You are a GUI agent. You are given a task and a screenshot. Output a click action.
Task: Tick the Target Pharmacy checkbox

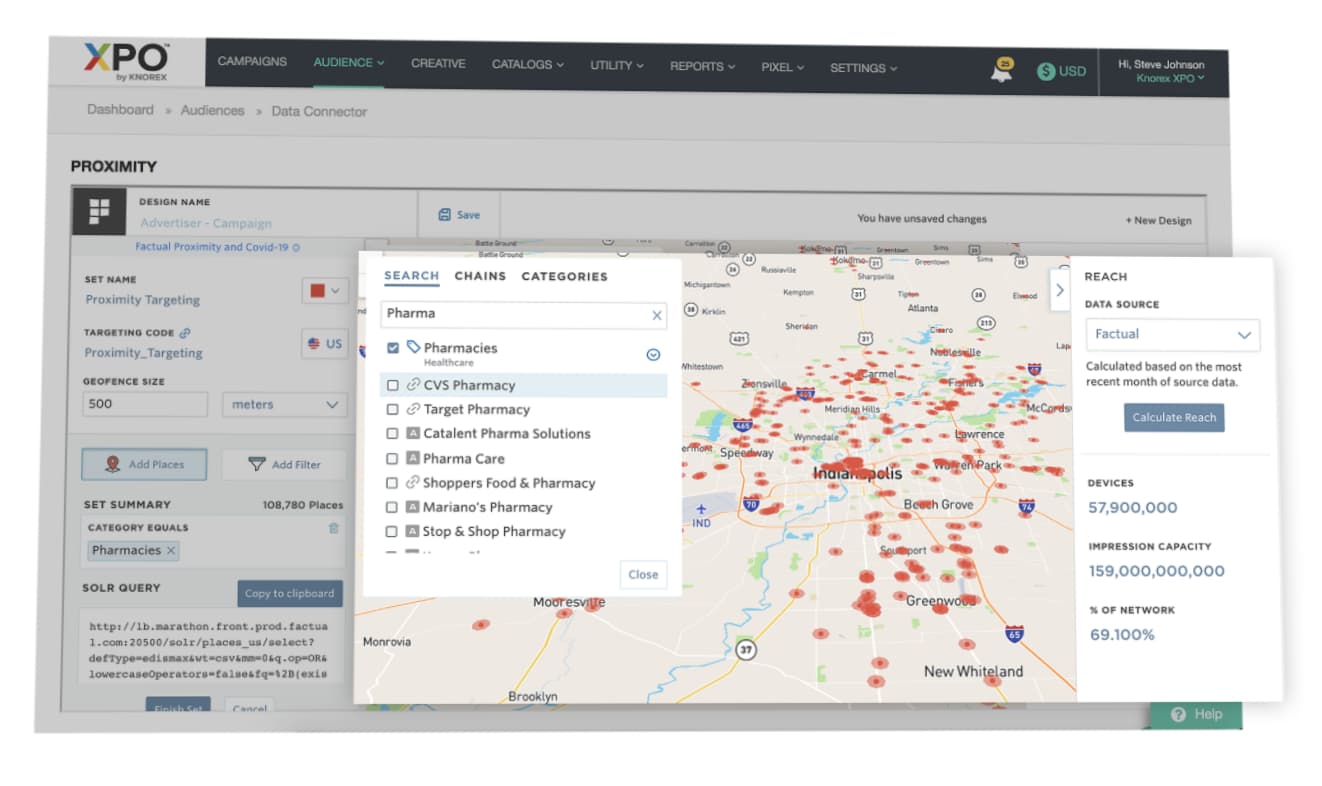click(393, 410)
